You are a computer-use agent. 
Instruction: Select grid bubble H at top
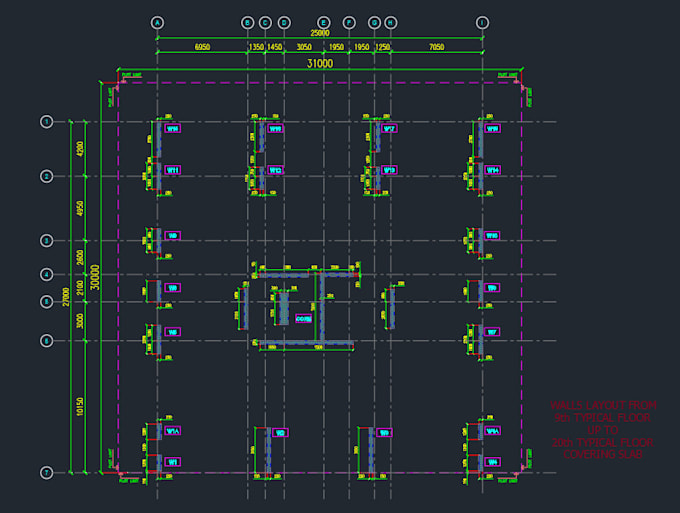click(391, 23)
